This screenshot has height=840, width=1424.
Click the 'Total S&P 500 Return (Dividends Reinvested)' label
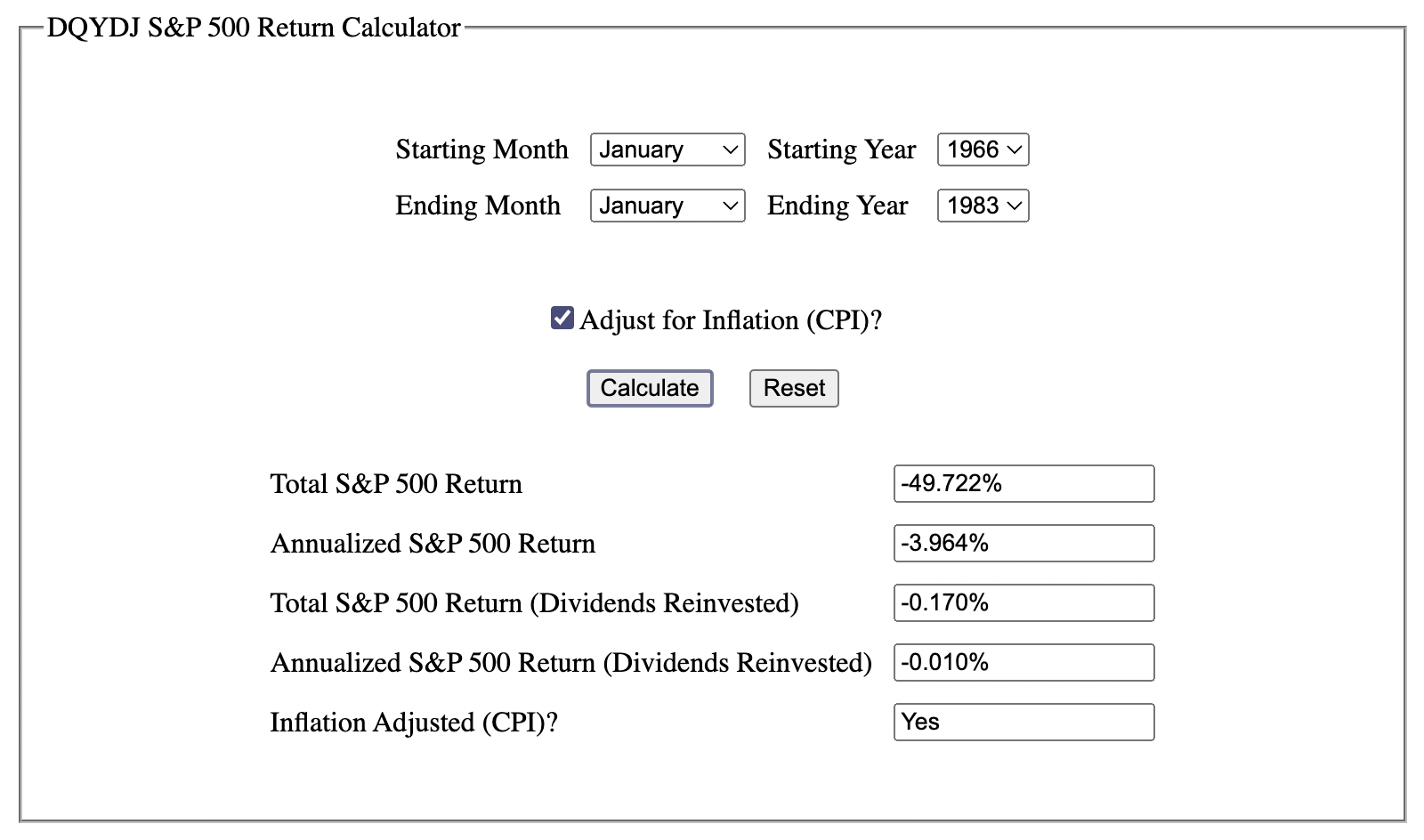pyautogui.click(x=535, y=603)
